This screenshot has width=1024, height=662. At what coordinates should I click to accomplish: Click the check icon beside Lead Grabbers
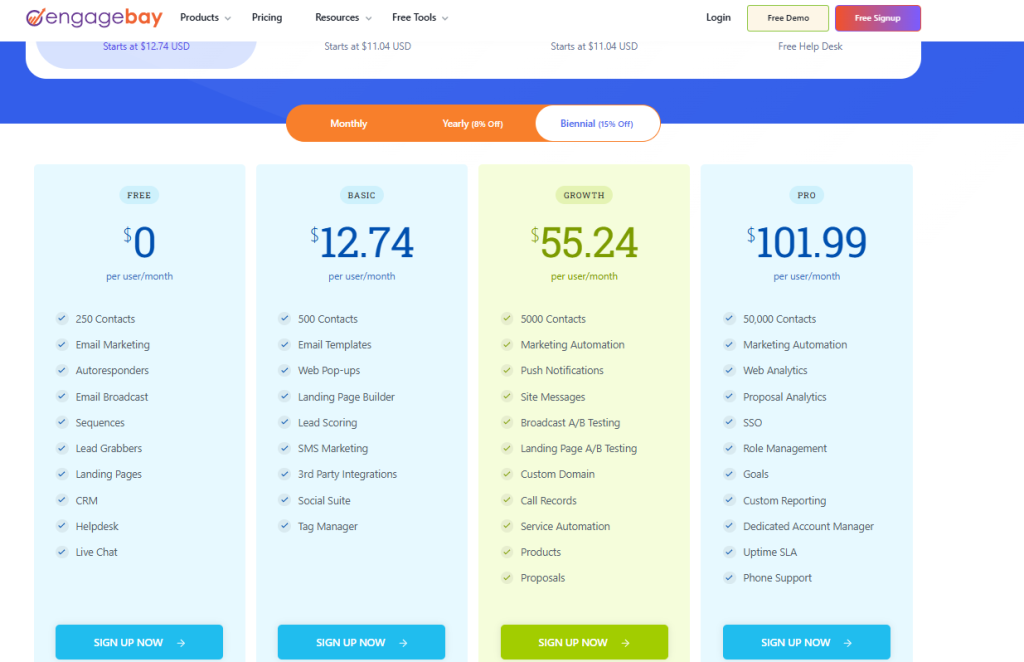[62, 448]
